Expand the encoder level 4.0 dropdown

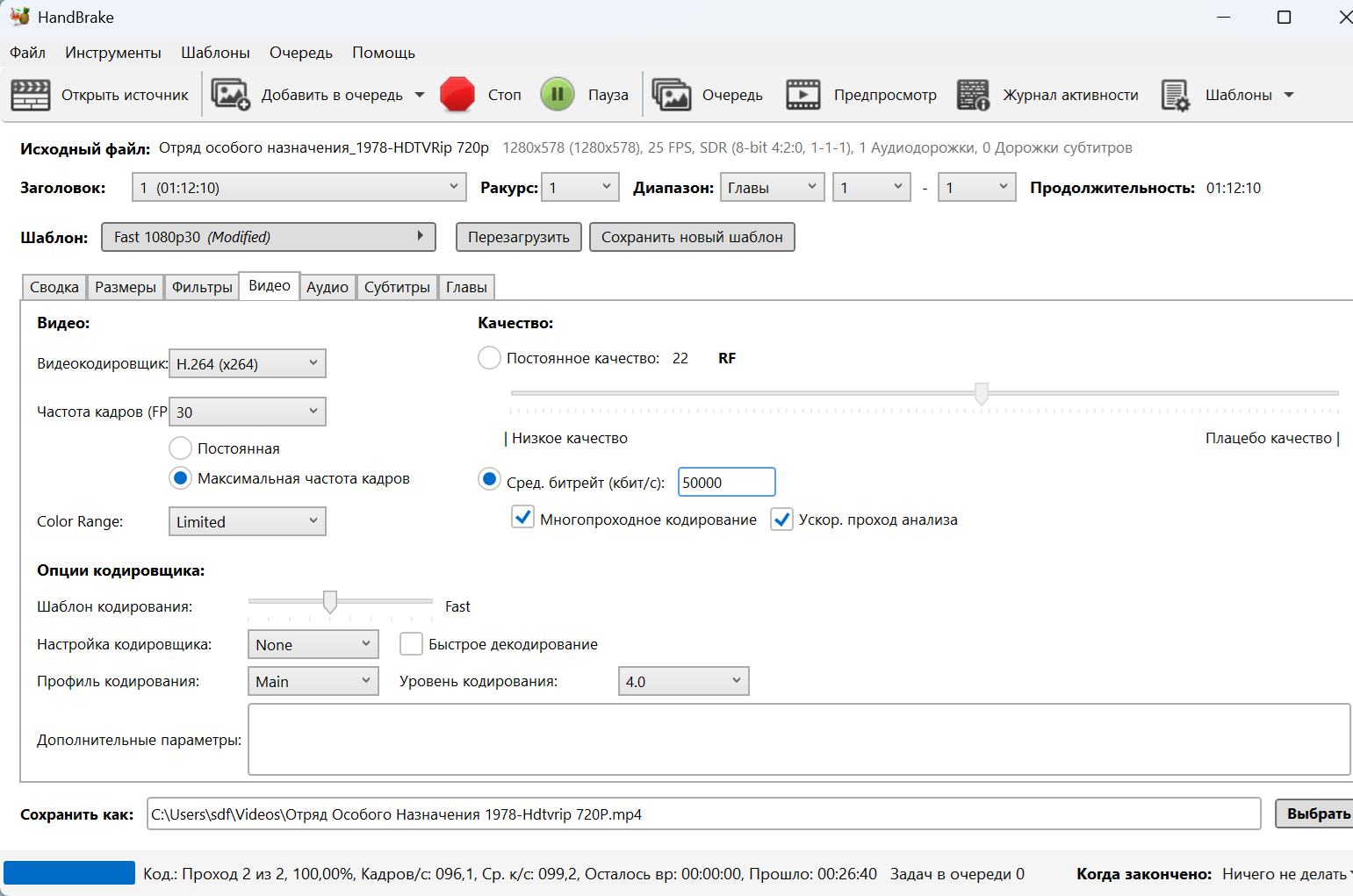point(683,682)
